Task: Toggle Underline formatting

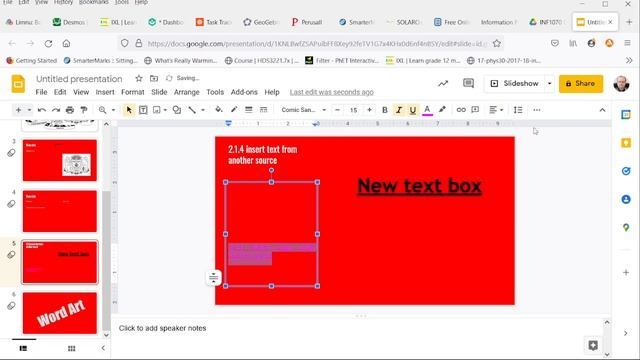Action: coord(413,110)
